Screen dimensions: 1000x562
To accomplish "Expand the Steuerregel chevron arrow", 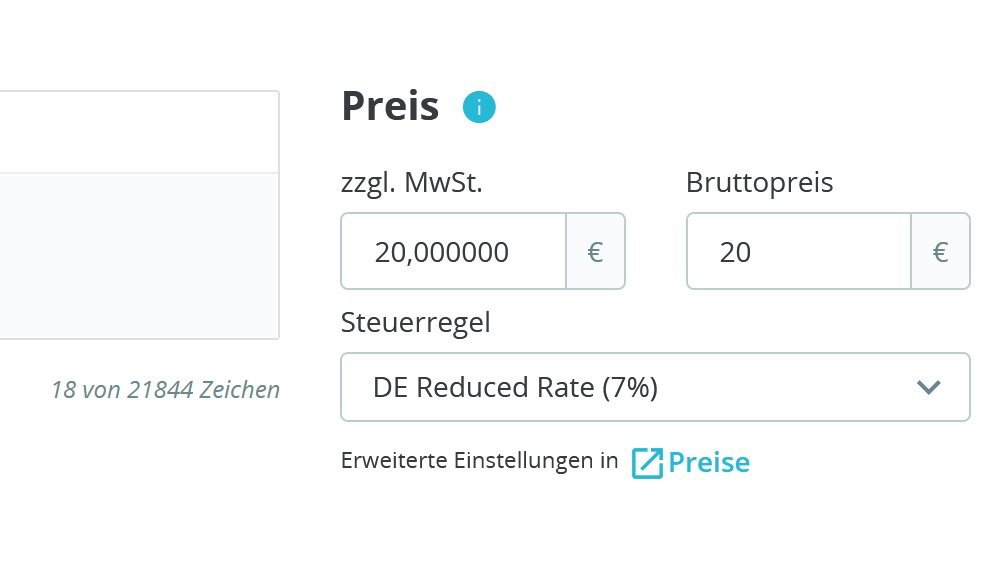I will click(929, 387).
